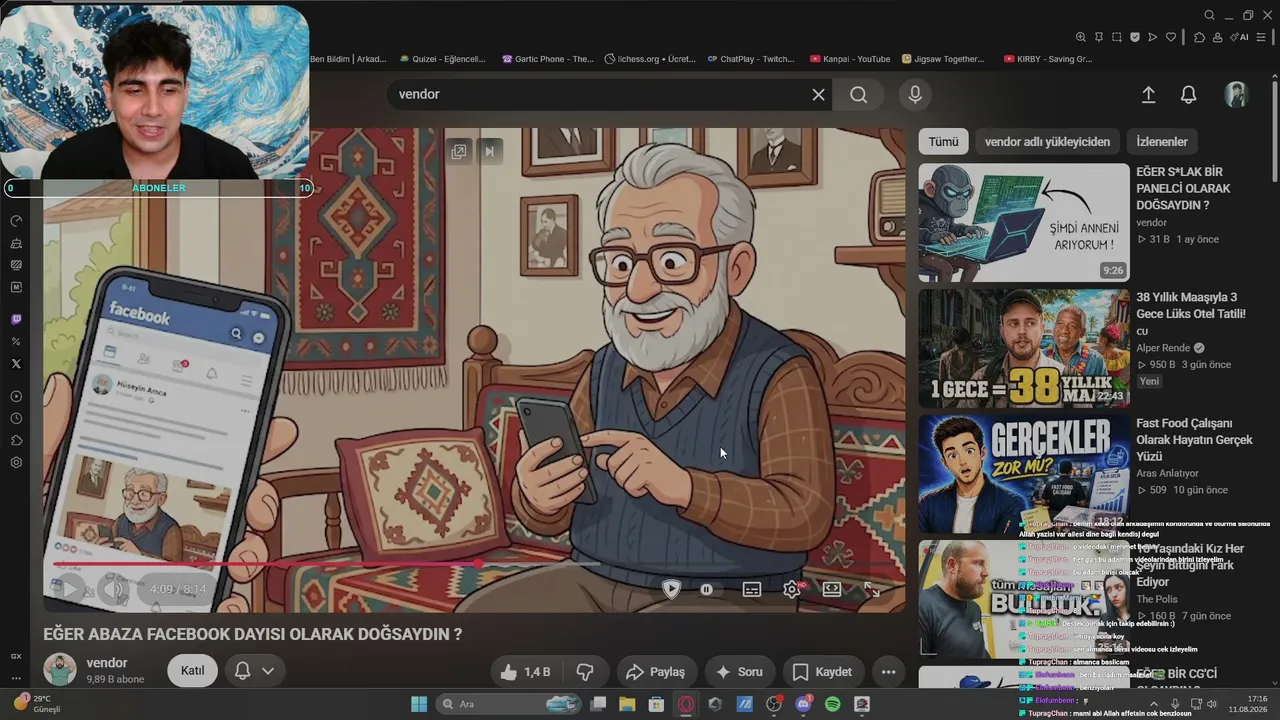
Task: Open the vendor channel name link
Action: click(107, 663)
